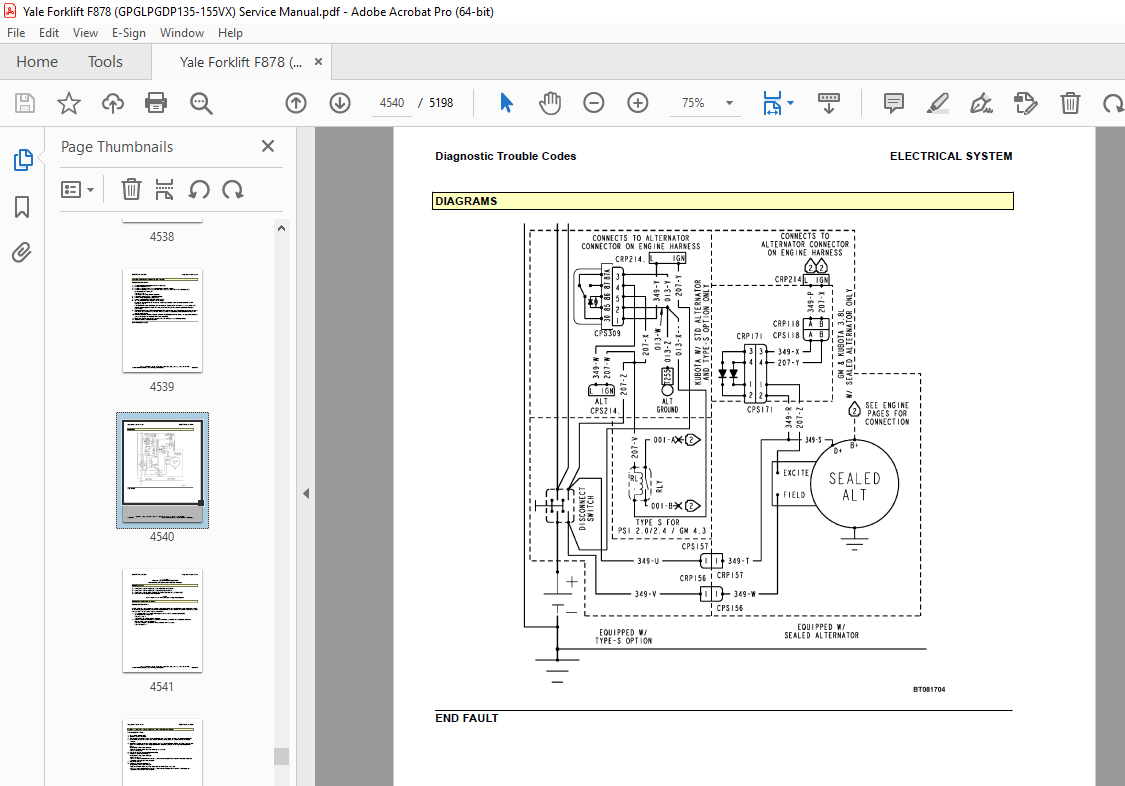Select the arrow selection tool
The width and height of the screenshot is (1125, 786).
click(x=507, y=103)
